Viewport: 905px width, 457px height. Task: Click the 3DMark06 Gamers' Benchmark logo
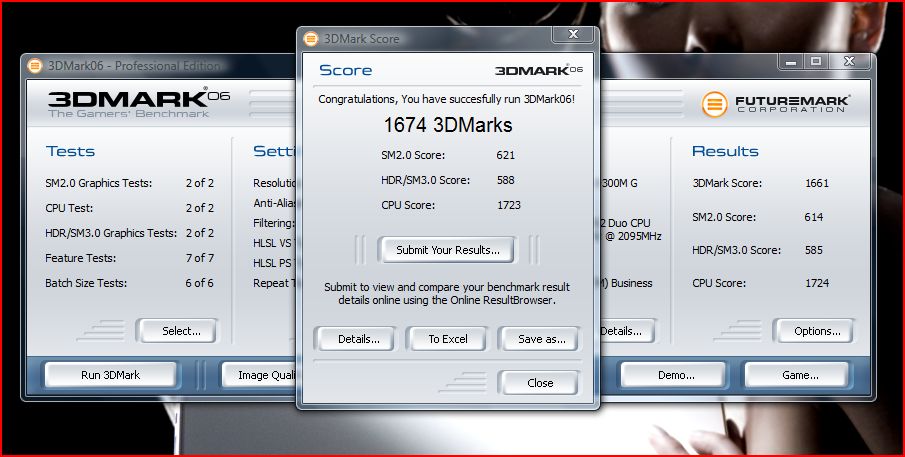[139, 103]
